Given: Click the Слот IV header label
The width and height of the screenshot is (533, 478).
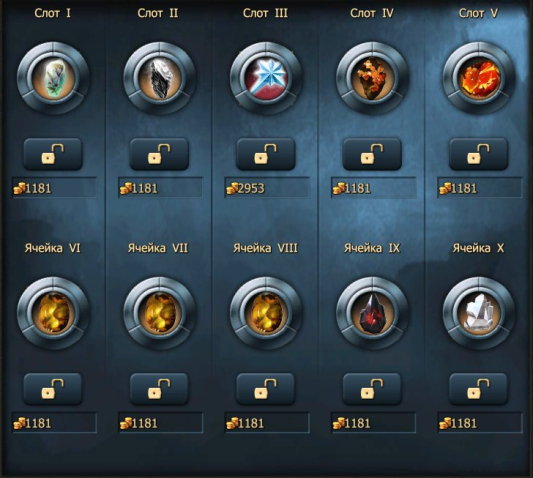Looking at the screenshot, I should click(x=372, y=13).
